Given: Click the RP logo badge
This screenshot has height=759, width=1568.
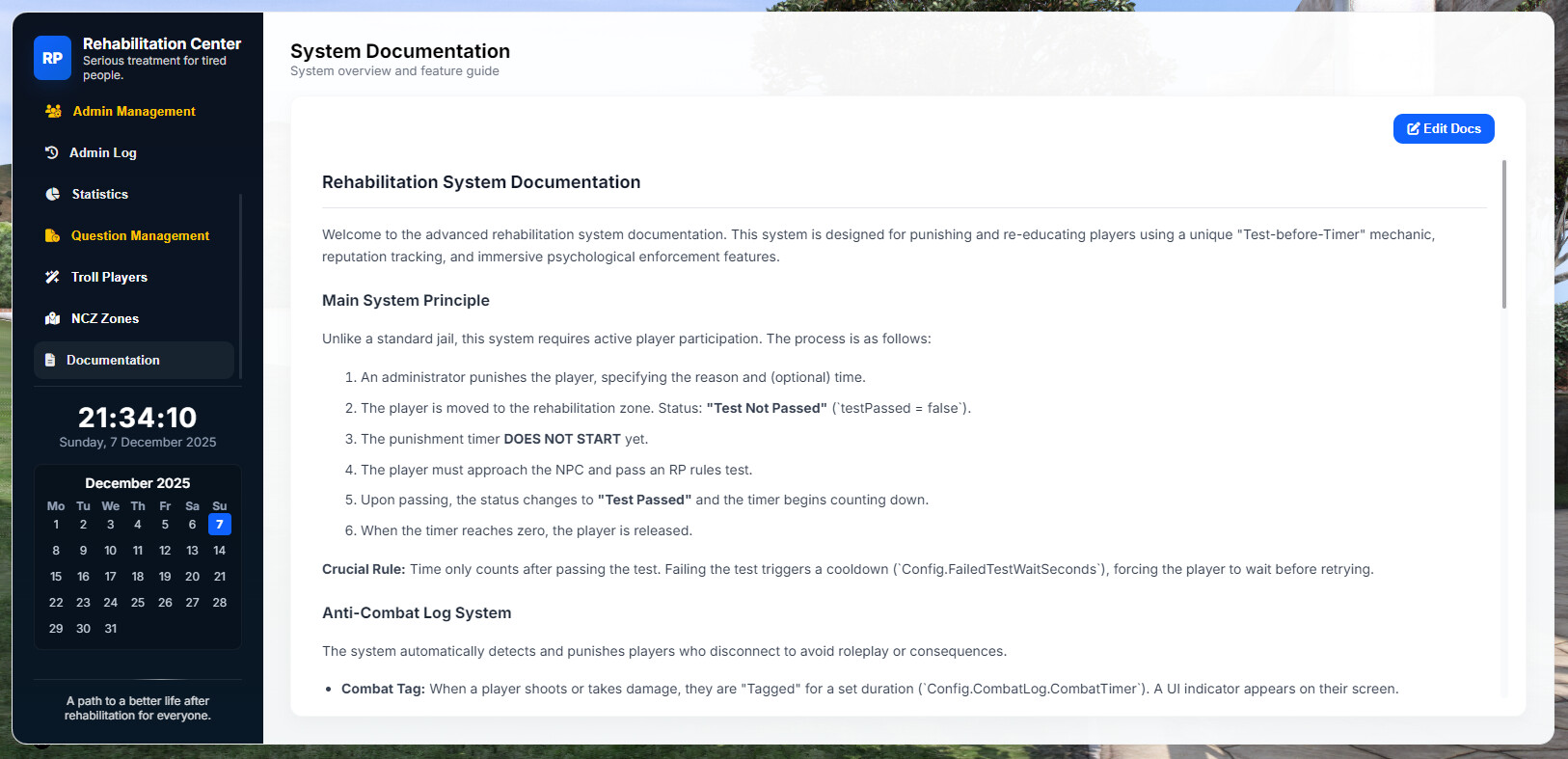Looking at the screenshot, I should tap(52, 58).
